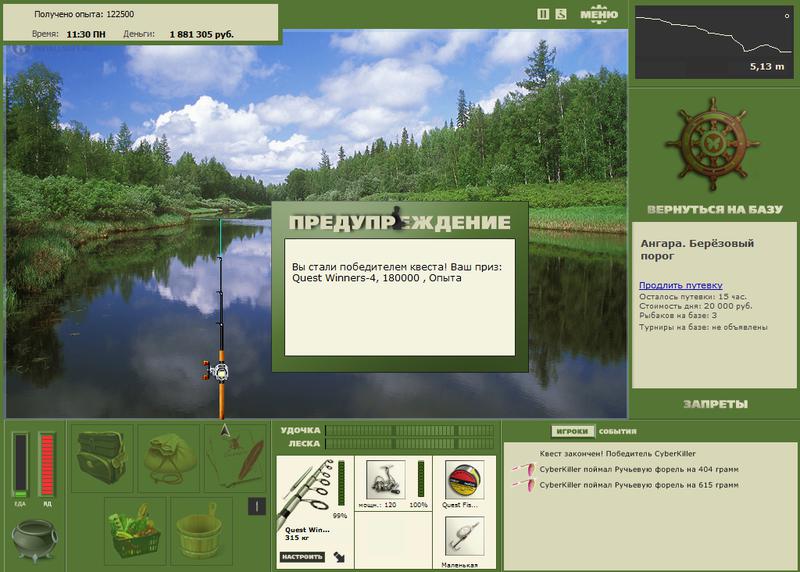The image size is (800, 572).
Task: Click the money value 1 881 305 руб.
Action: click(x=202, y=34)
